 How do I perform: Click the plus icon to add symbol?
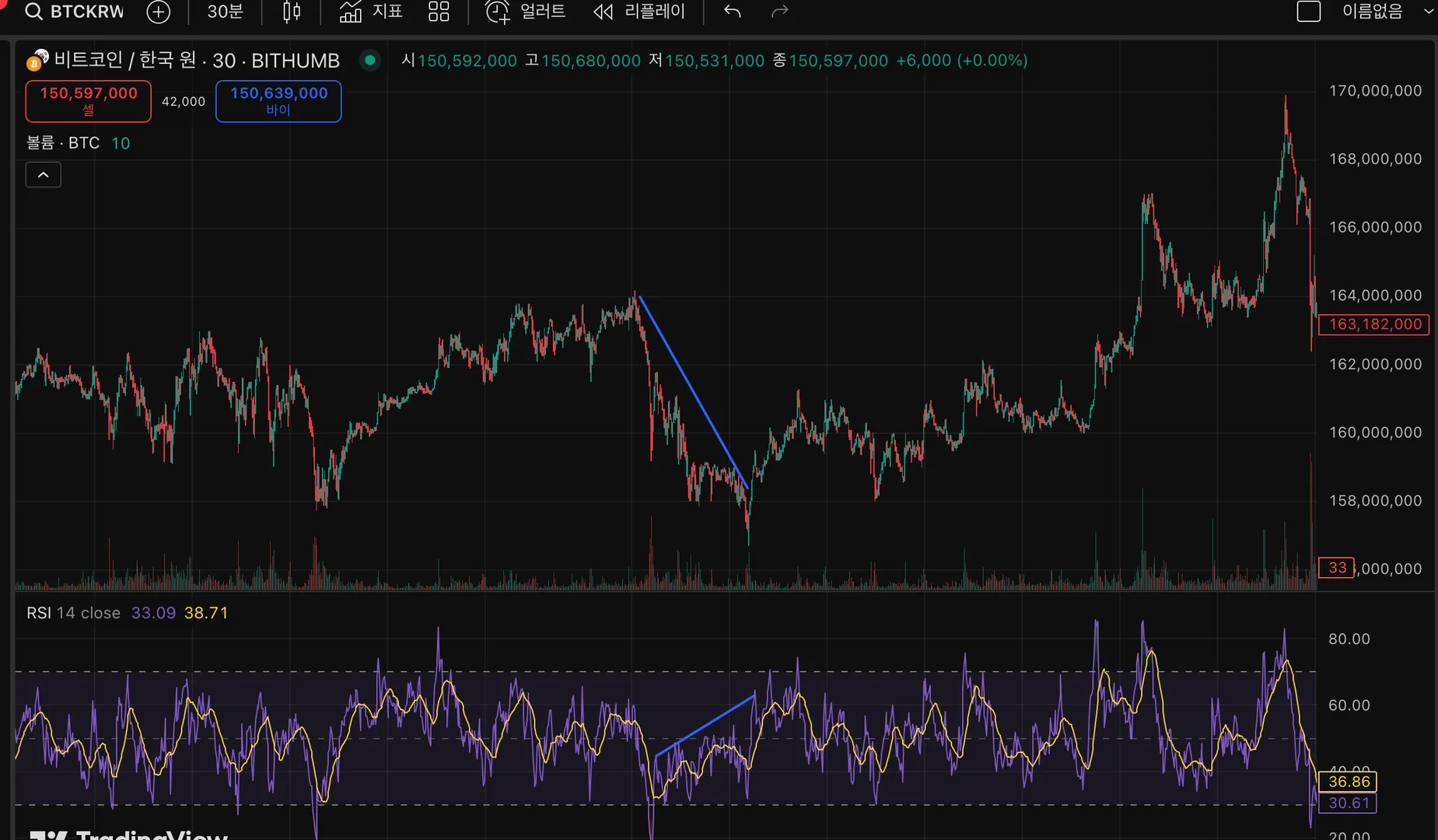[159, 12]
